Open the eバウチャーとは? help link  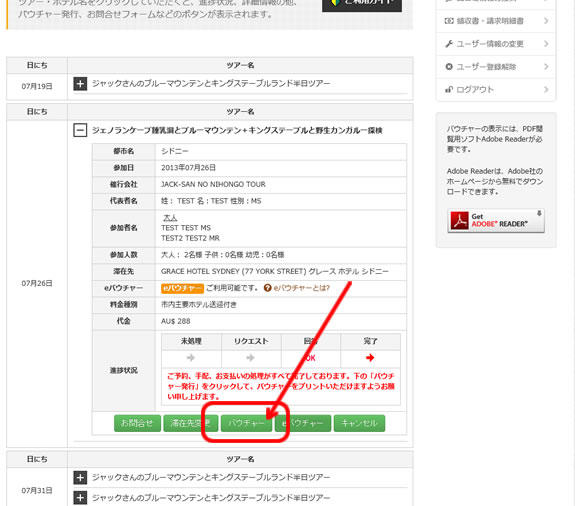click(x=302, y=288)
